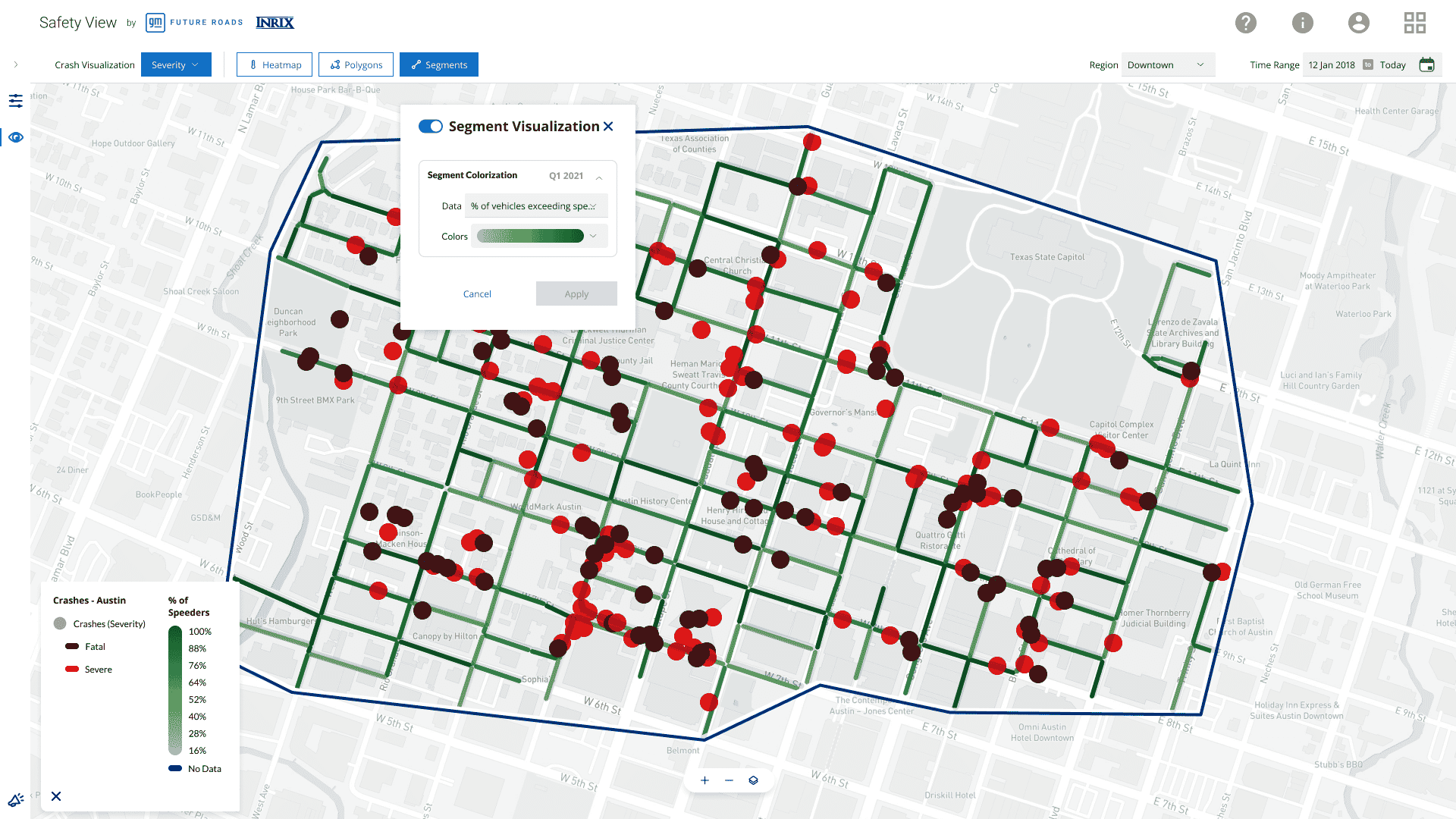Toggle the Segment Visualization switch on

coord(430,126)
